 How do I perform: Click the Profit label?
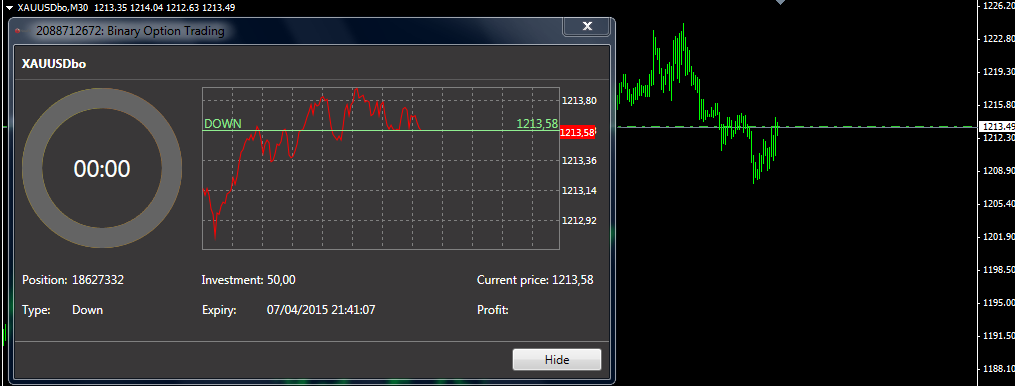pyautogui.click(x=493, y=310)
